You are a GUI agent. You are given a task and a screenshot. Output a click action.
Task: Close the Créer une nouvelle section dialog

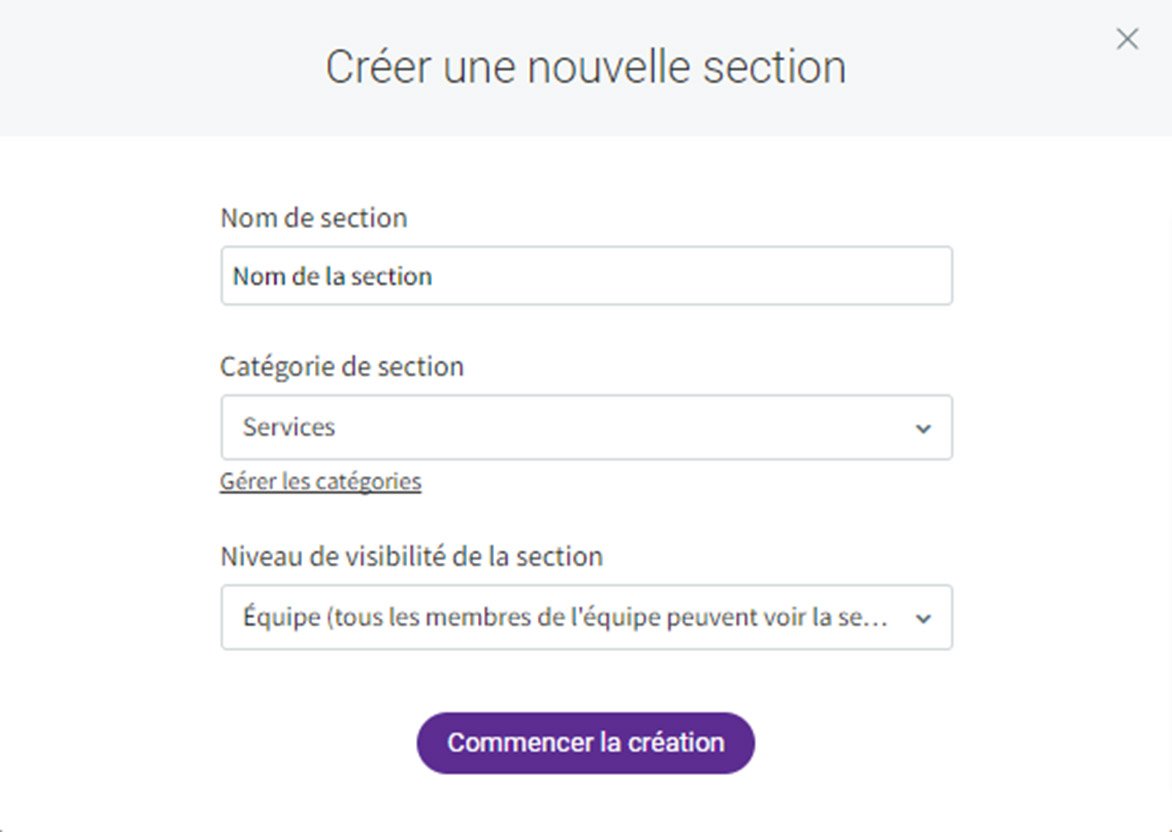click(1127, 39)
